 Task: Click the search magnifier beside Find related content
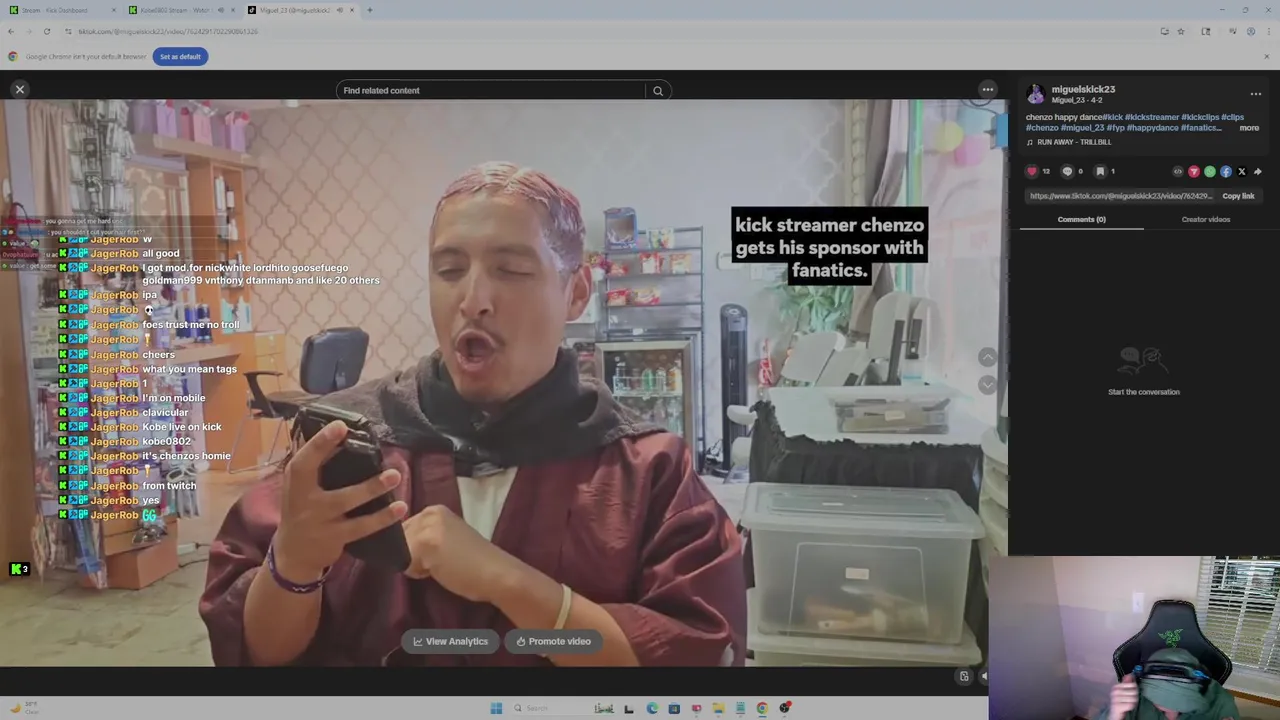click(x=658, y=90)
